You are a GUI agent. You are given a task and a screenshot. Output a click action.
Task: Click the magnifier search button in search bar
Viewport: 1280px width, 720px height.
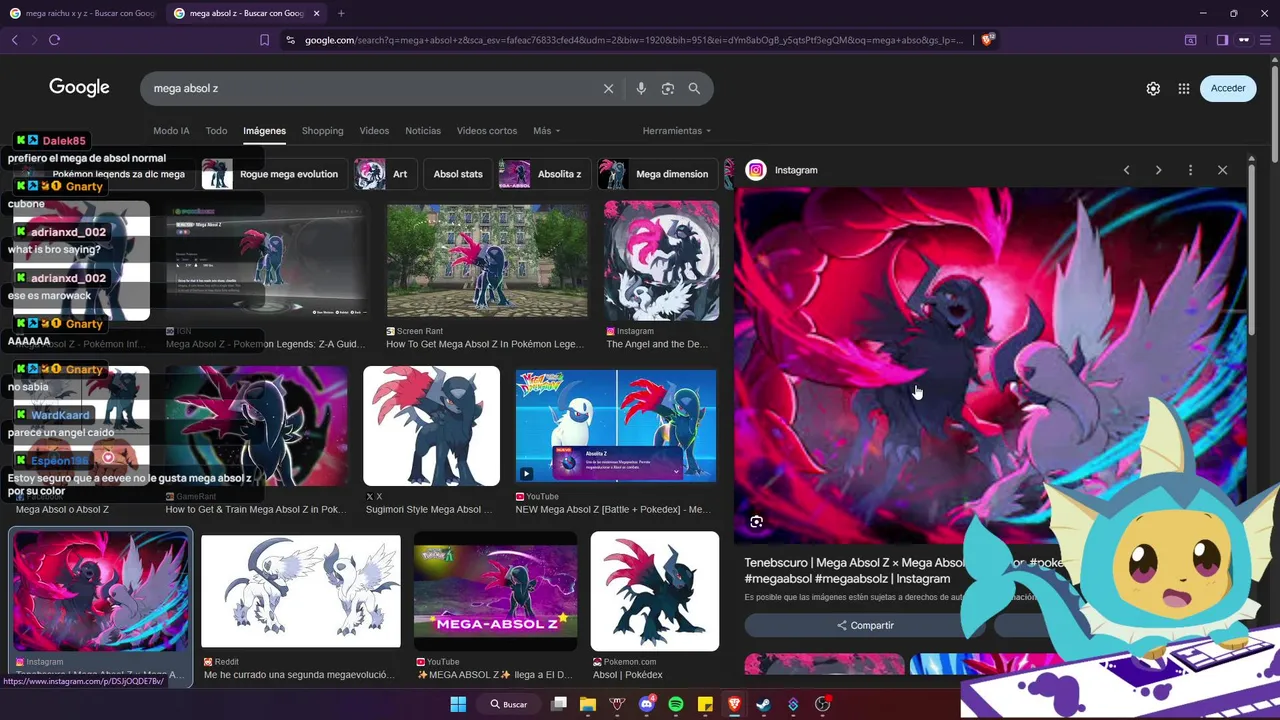coord(694,88)
